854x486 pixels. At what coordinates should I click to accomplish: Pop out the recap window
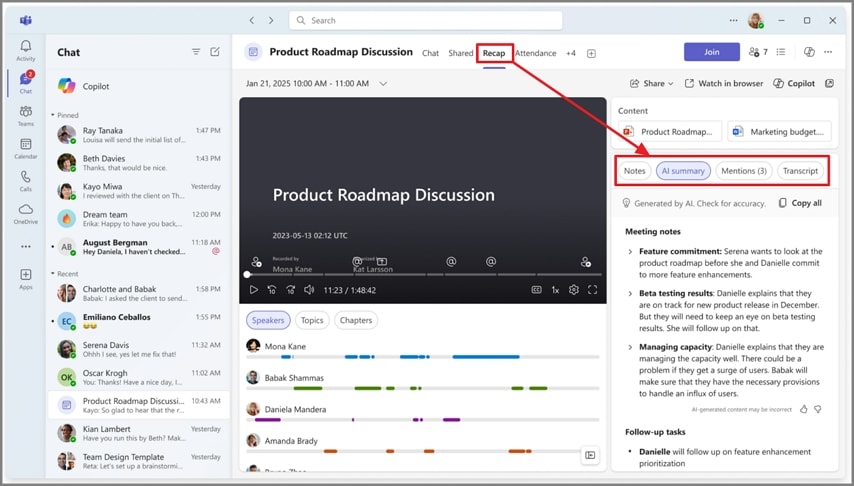829,83
